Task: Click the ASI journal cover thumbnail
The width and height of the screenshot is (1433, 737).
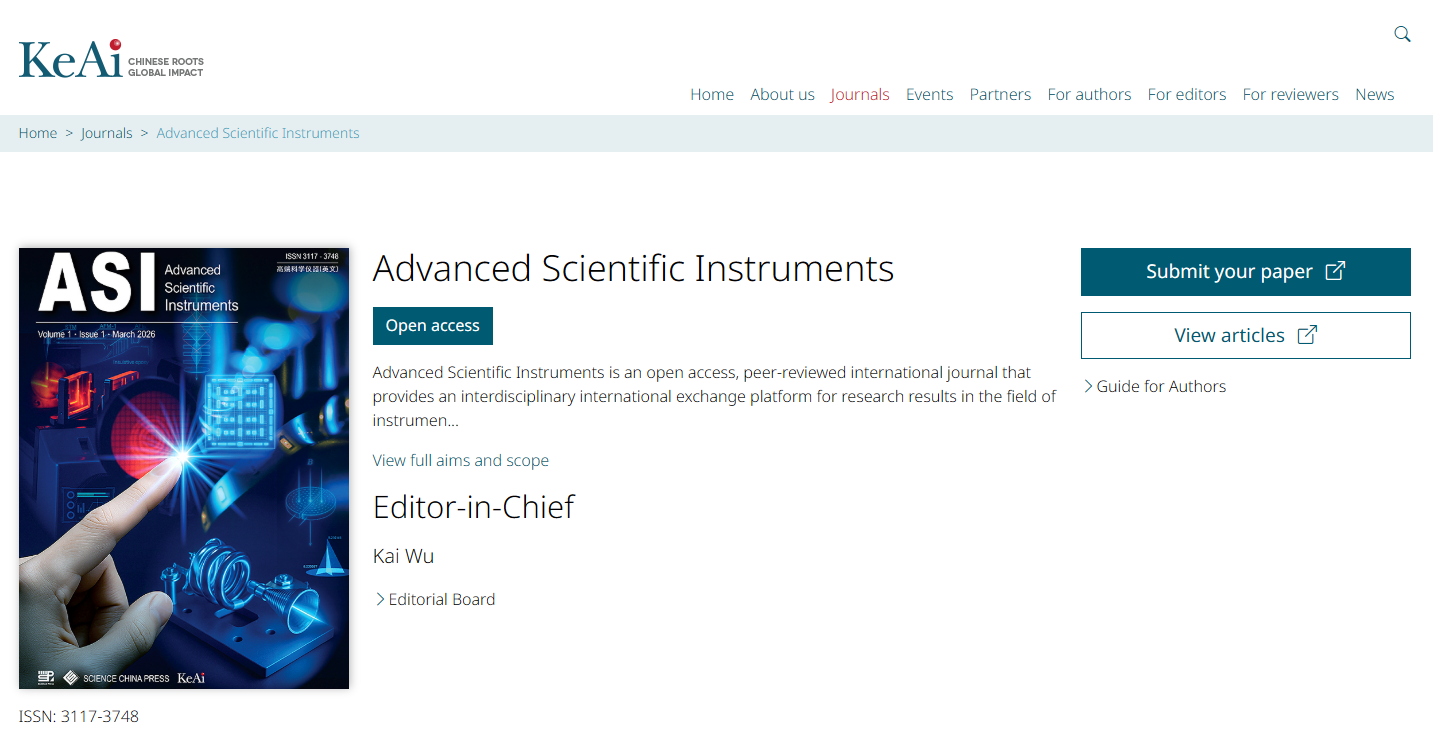Action: pyautogui.click(x=184, y=468)
